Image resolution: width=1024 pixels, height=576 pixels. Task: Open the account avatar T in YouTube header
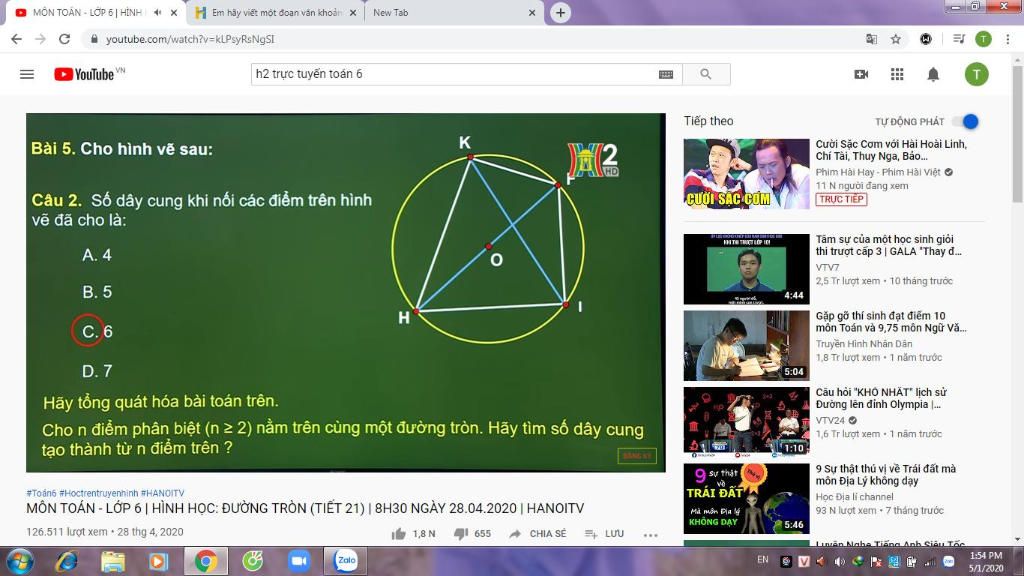coord(976,74)
